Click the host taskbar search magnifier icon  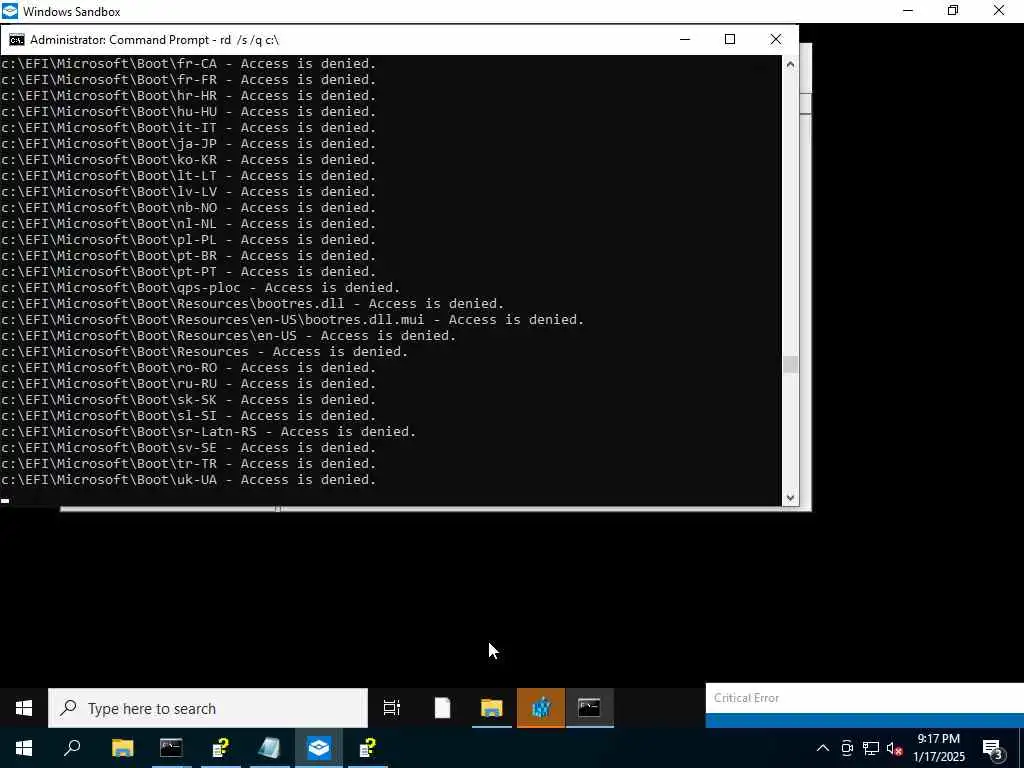click(x=72, y=748)
